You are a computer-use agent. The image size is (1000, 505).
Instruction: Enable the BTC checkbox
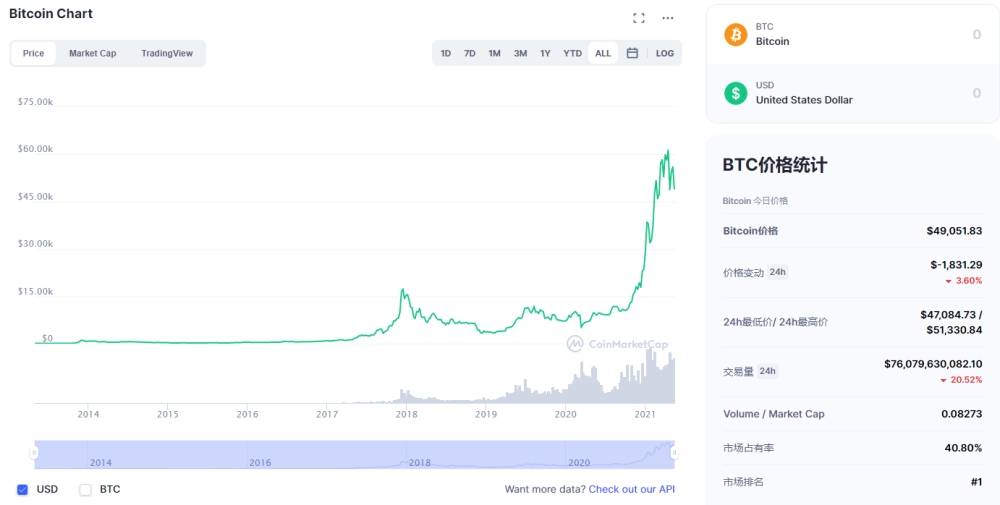point(85,490)
